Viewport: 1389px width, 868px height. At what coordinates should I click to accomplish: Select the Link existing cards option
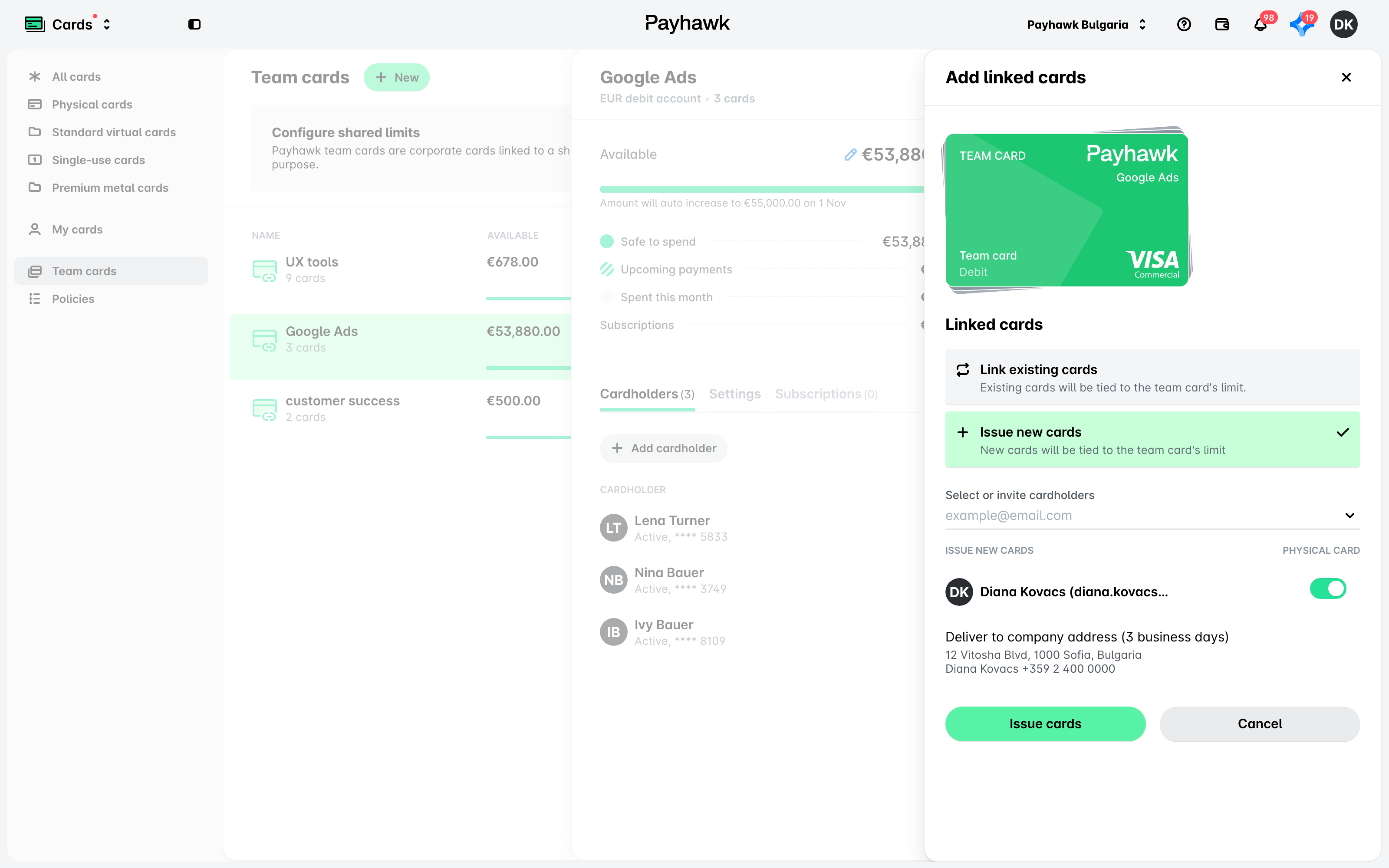1152,377
